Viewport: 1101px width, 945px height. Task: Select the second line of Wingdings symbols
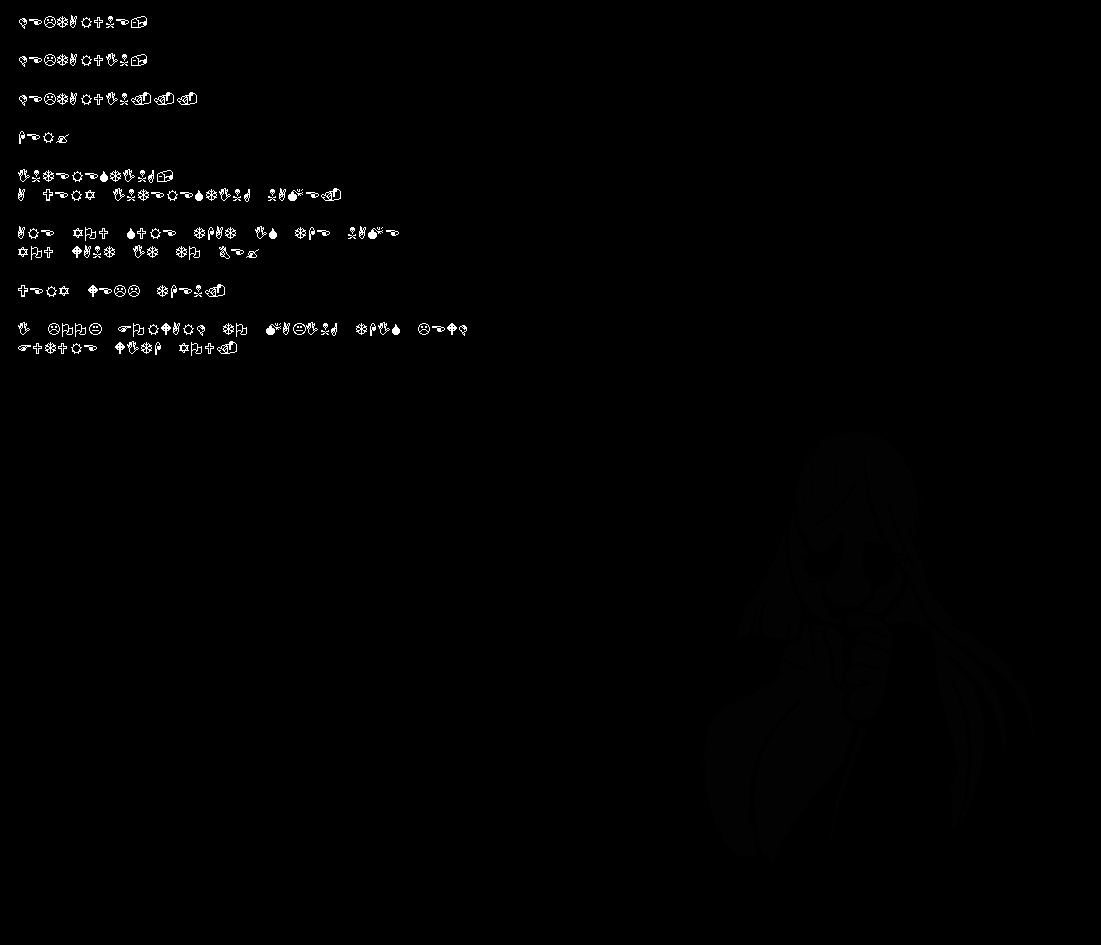[83, 60]
